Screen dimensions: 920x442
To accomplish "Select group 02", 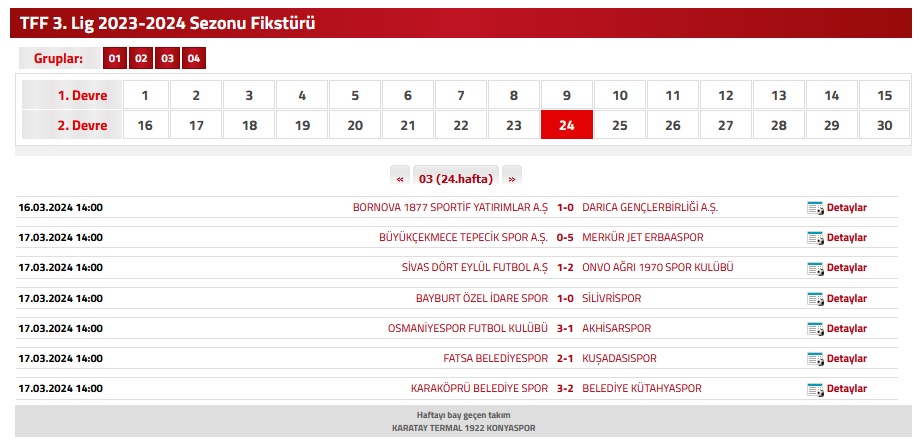I will tap(141, 59).
